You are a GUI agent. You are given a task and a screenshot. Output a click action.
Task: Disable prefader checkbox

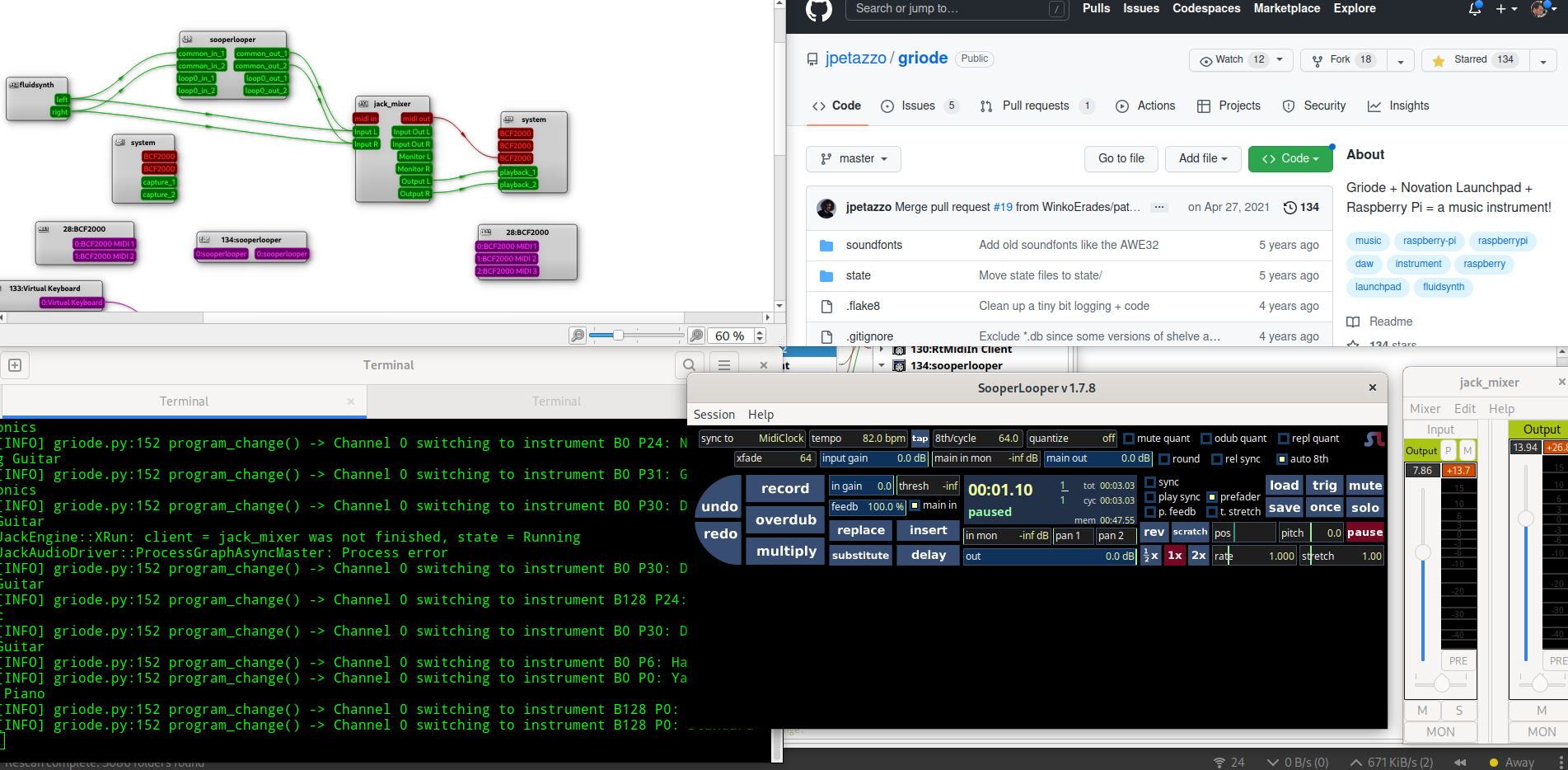coord(1212,497)
